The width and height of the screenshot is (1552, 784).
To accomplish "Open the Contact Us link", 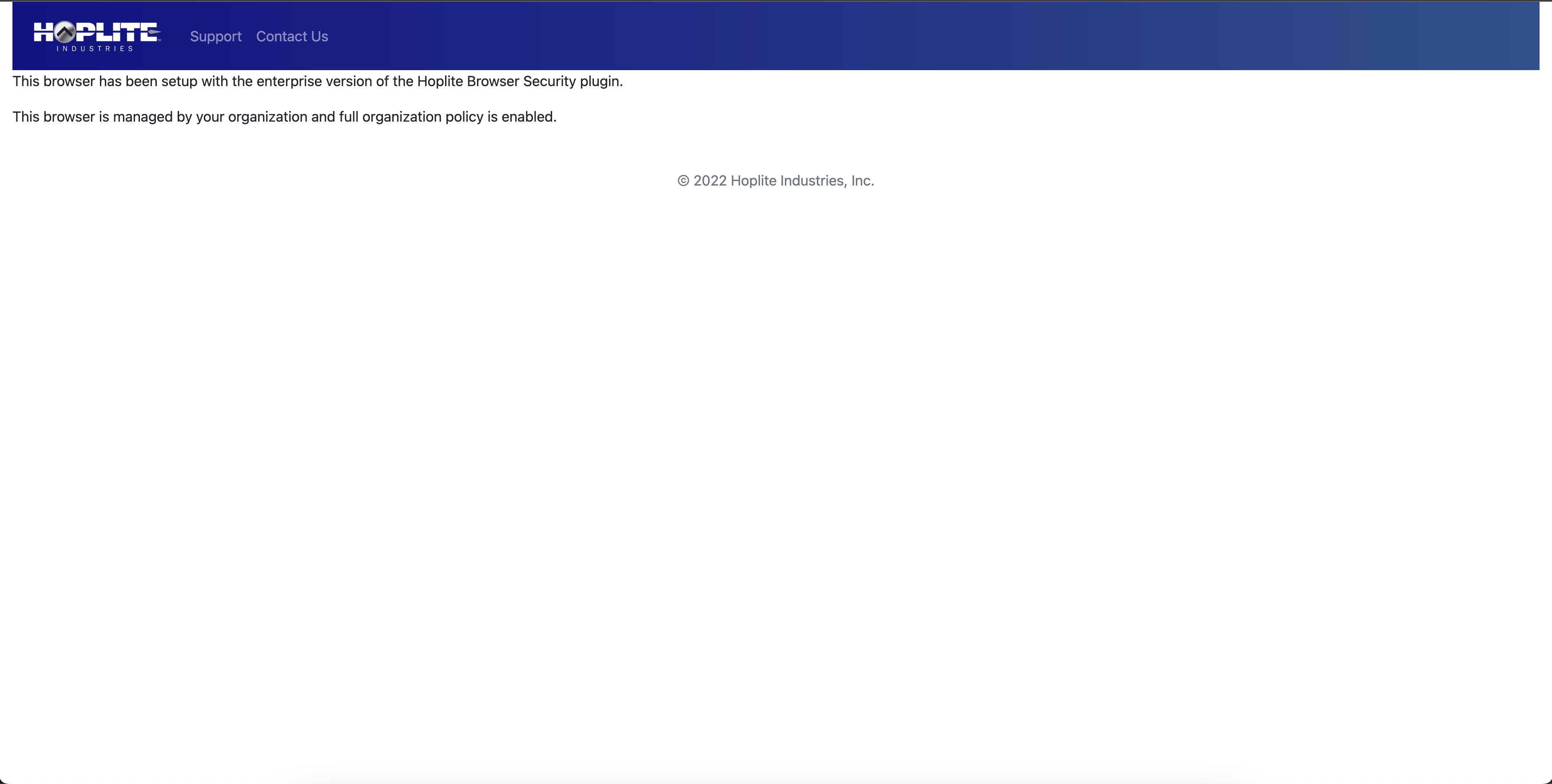I will [x=292, y=36].
